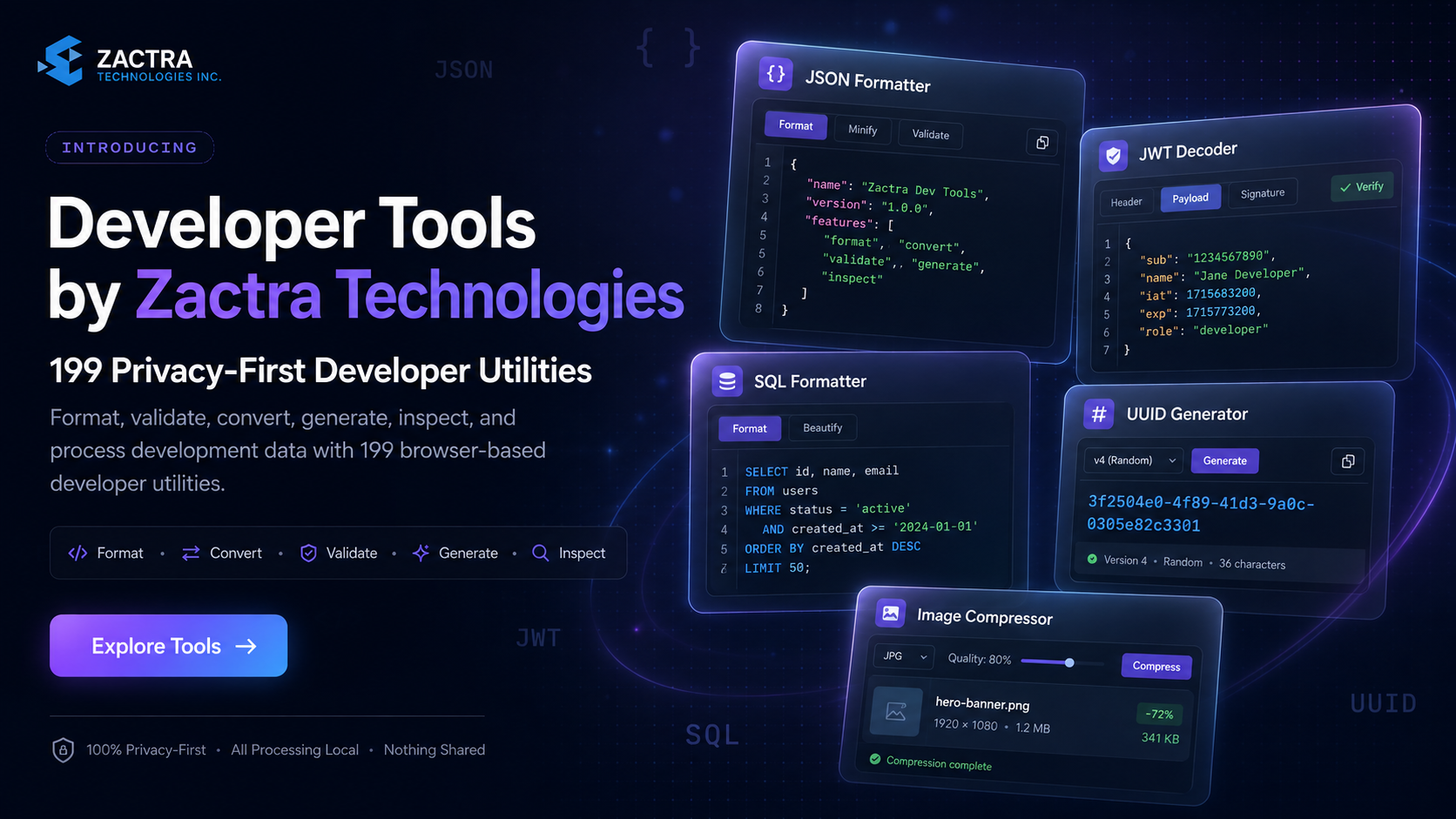Adjust the Quality 80% slider handle

click(1069, 662)
